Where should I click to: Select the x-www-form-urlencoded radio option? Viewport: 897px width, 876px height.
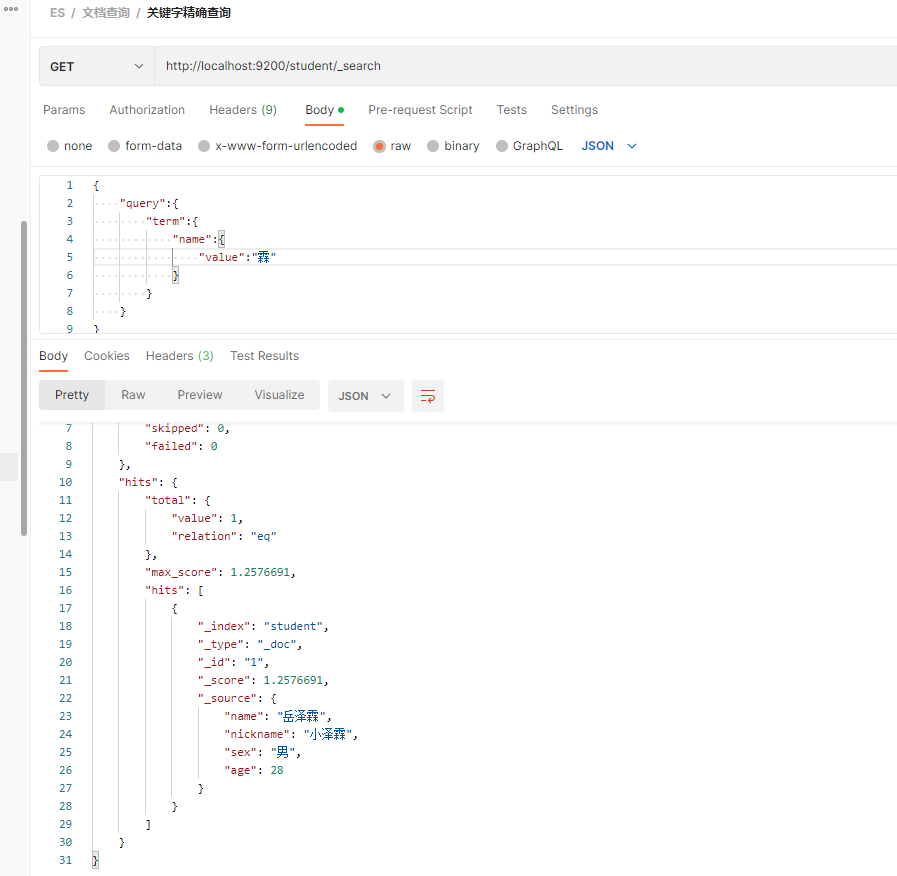(277, 146)
